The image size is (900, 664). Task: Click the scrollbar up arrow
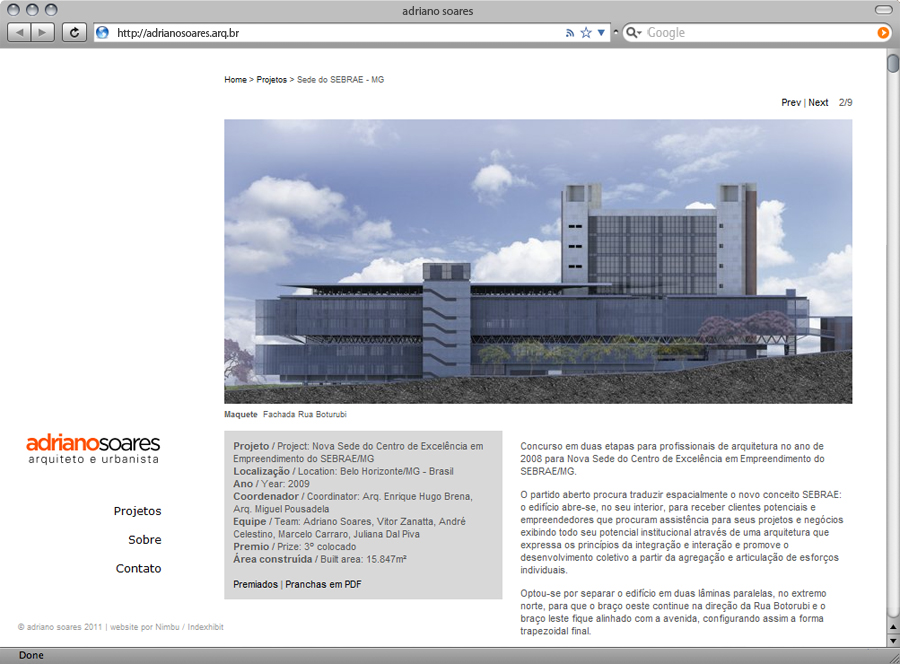[x=893, y=626]
